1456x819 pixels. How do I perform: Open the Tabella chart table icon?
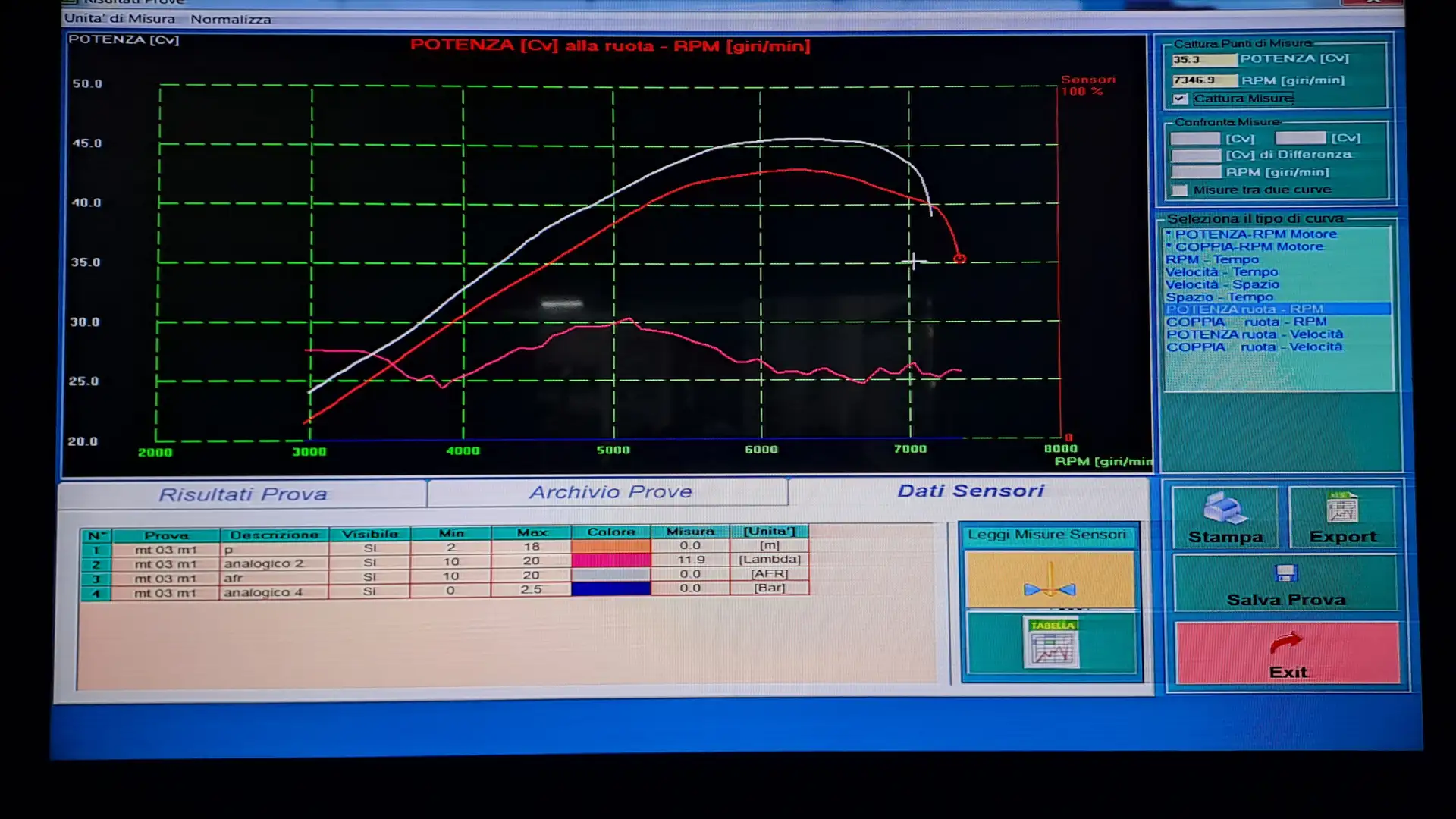coord(1052,644)
